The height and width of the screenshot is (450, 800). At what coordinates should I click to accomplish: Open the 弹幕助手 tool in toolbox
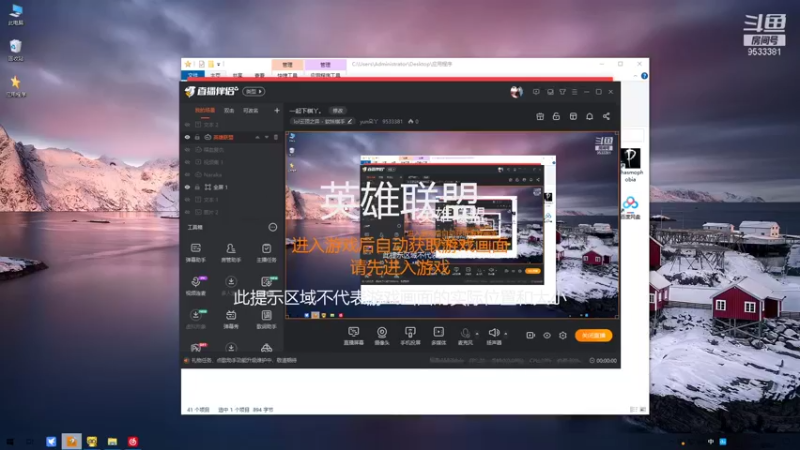195,252
